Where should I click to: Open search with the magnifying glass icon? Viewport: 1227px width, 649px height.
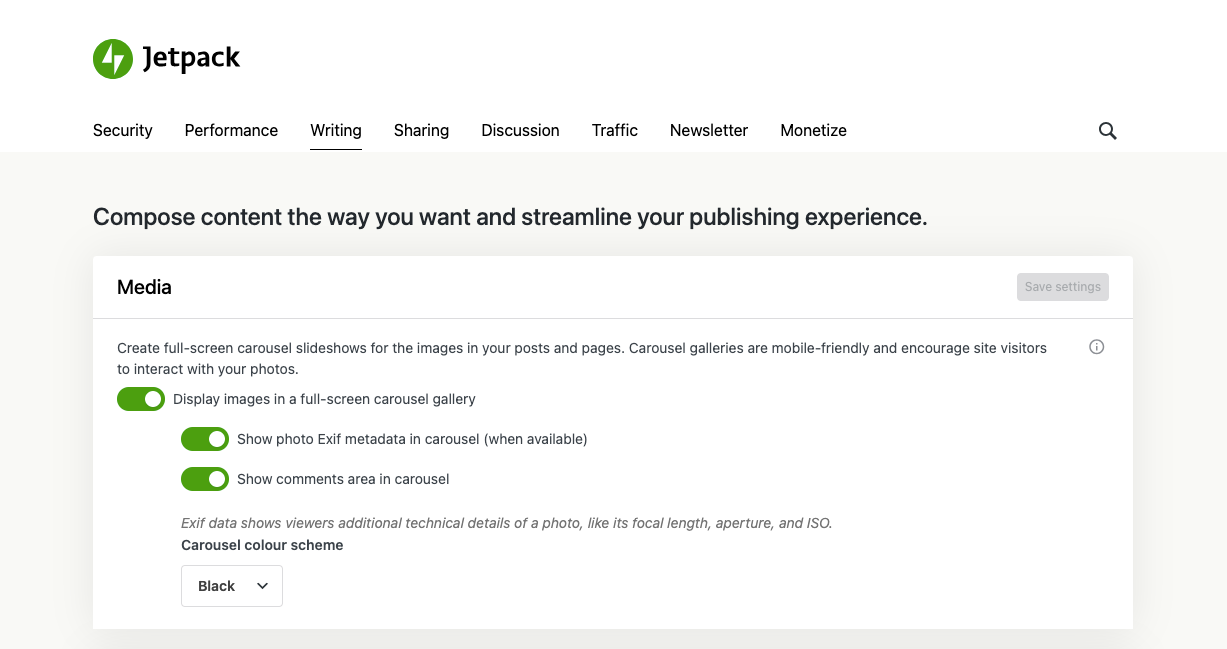point(1107,131)
